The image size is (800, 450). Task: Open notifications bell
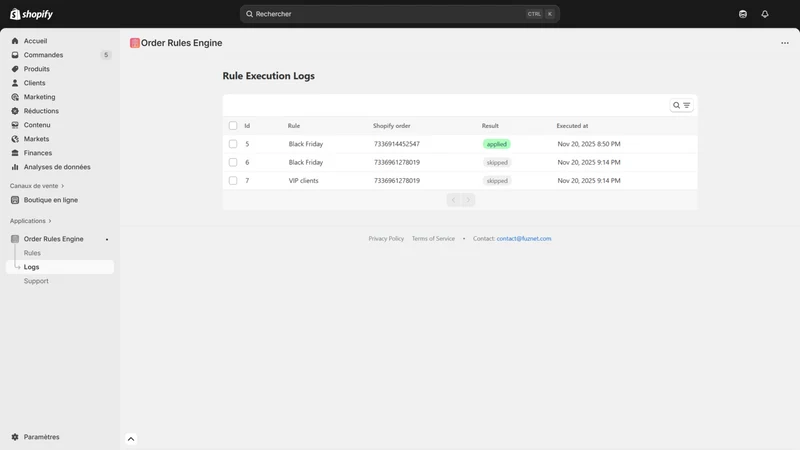point(765,14)
